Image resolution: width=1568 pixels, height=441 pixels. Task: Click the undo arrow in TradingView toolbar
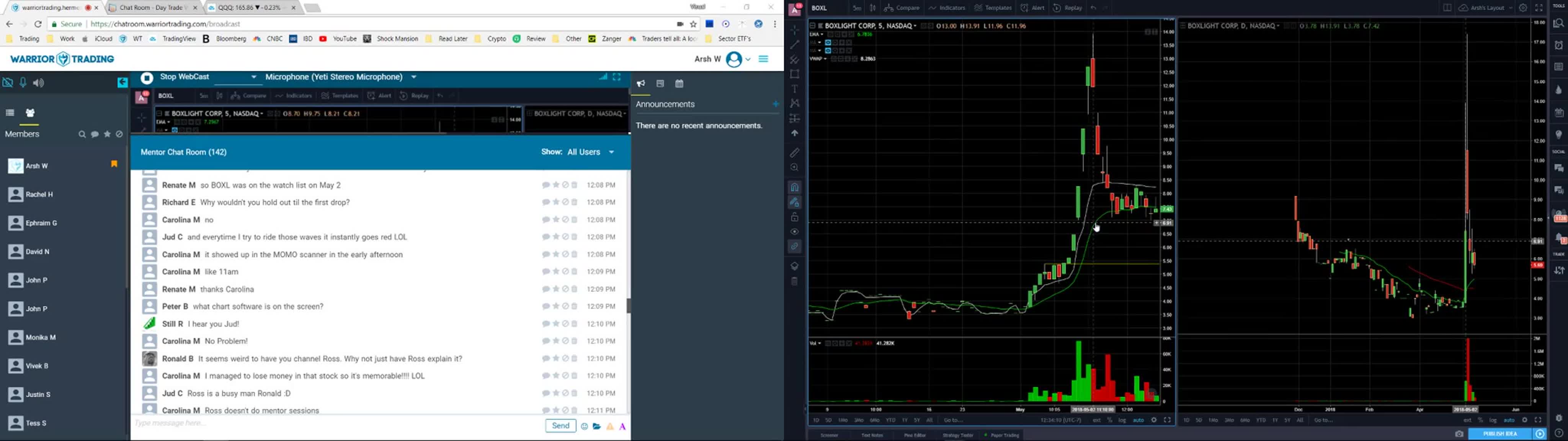pyautogui.click(x=1094, y=8)
